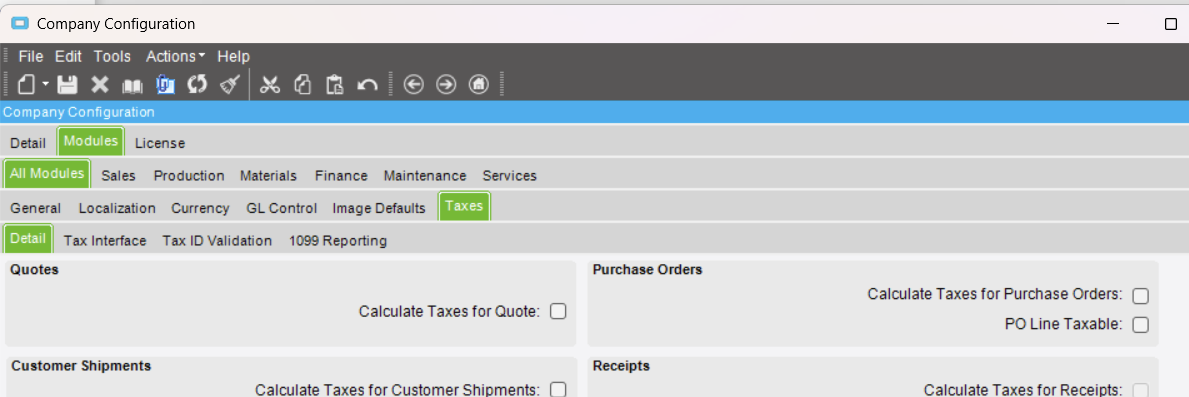Image resolution: width=1189 pixels, height=397 pixels.
Task: Click the Undo arrow icon
Action: [368, 85]
